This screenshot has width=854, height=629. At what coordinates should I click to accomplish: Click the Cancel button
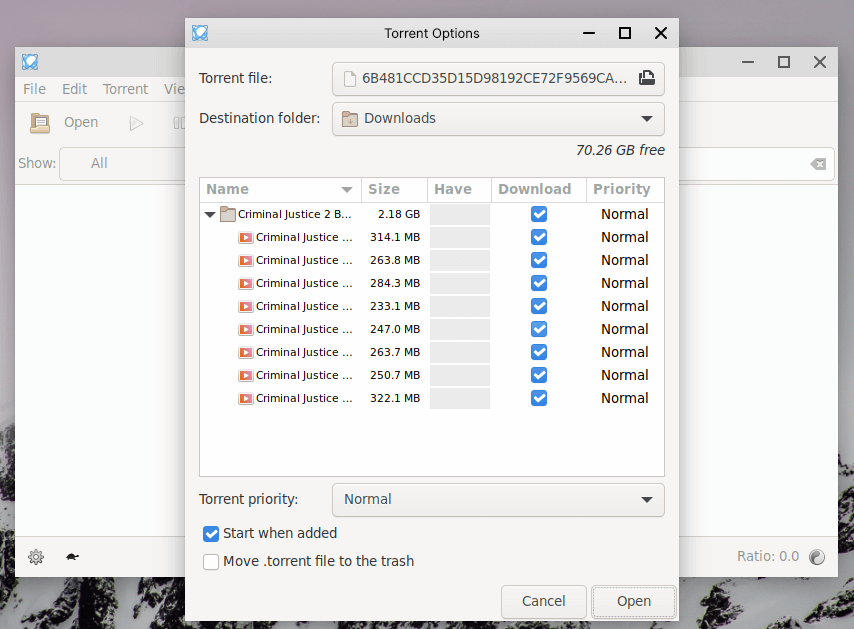pos(544,601)
